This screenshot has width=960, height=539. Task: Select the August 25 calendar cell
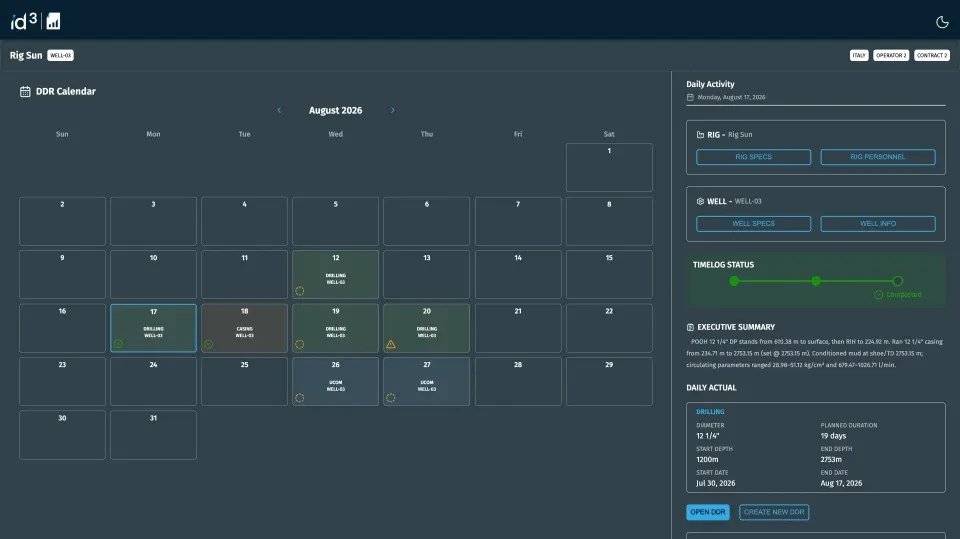click(x=244, y=382)
